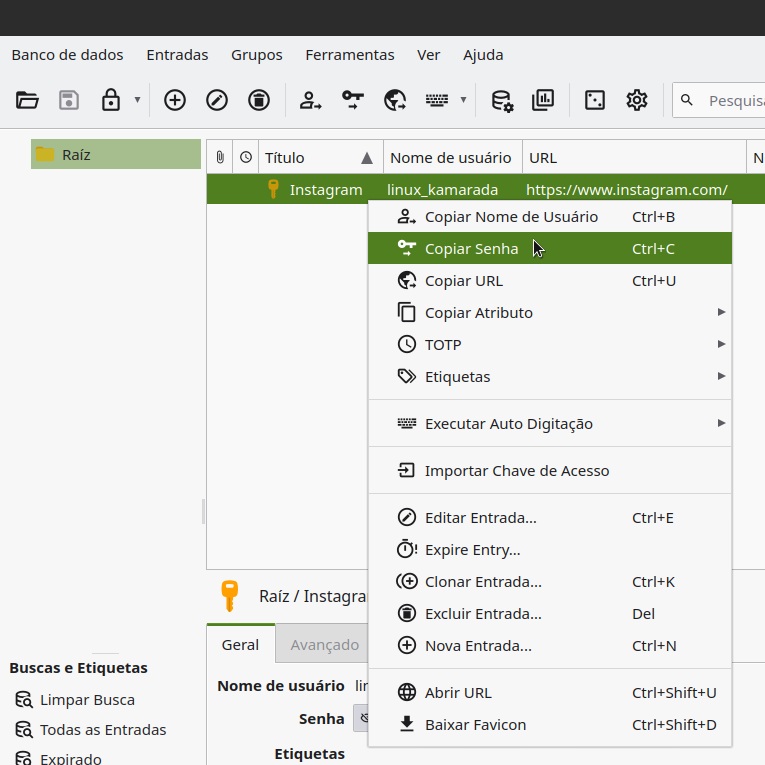Expand Copiar Atributo submenu
The width and height of the screenshot is (765, 765).
[x=550, y=313]
